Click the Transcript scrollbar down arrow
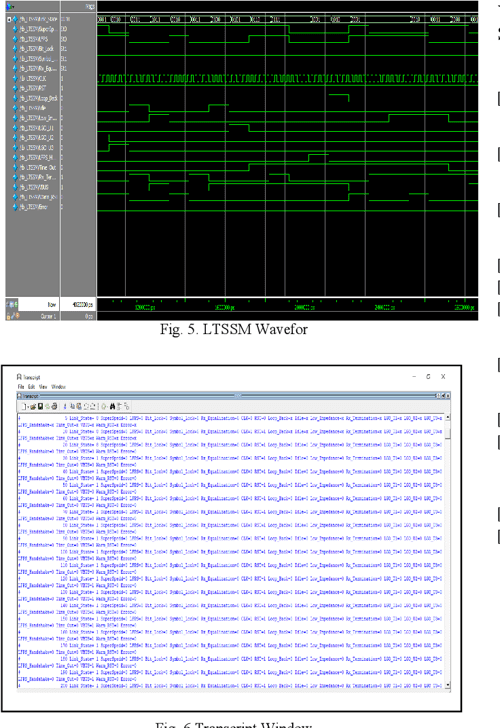This screenshot has height=728, width=500. point(448,685)
